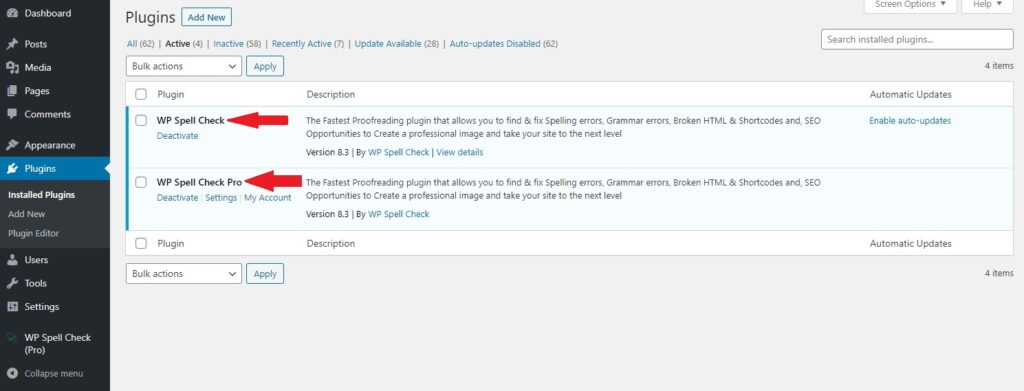Click the Collapse menu arrow icon
1024x391 pixels.
11,374
